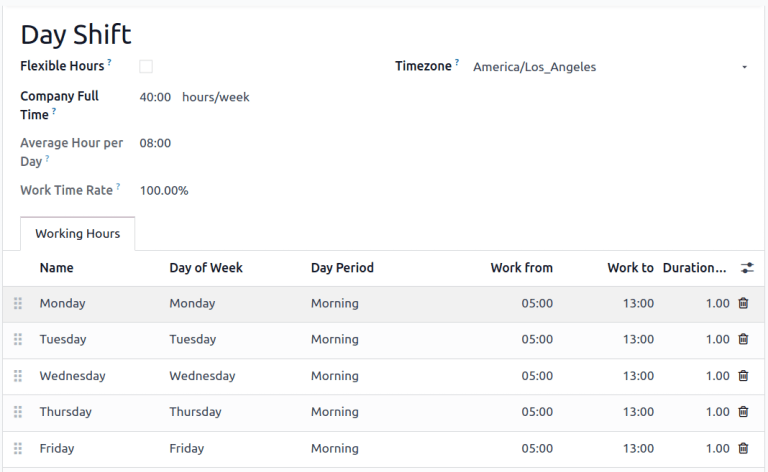Sort by Day of Week column header

click(x=206, y=268)
